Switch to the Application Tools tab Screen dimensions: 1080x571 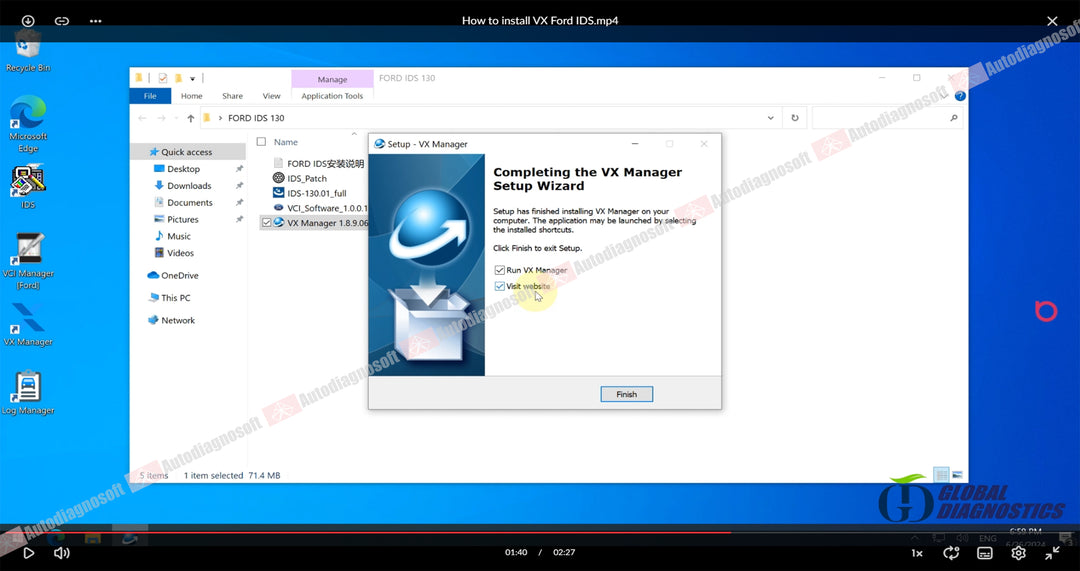(x=332, y=96)
